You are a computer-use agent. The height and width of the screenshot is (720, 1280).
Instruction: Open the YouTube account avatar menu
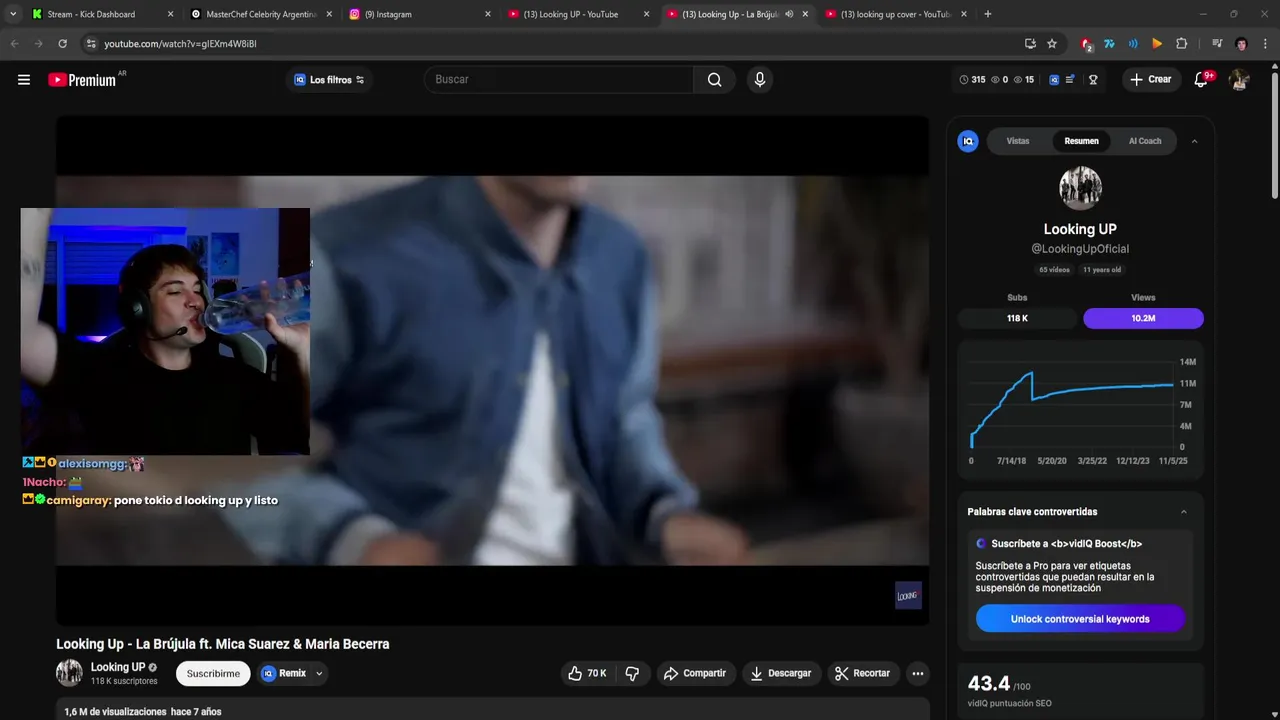(x=1239, y=80)
